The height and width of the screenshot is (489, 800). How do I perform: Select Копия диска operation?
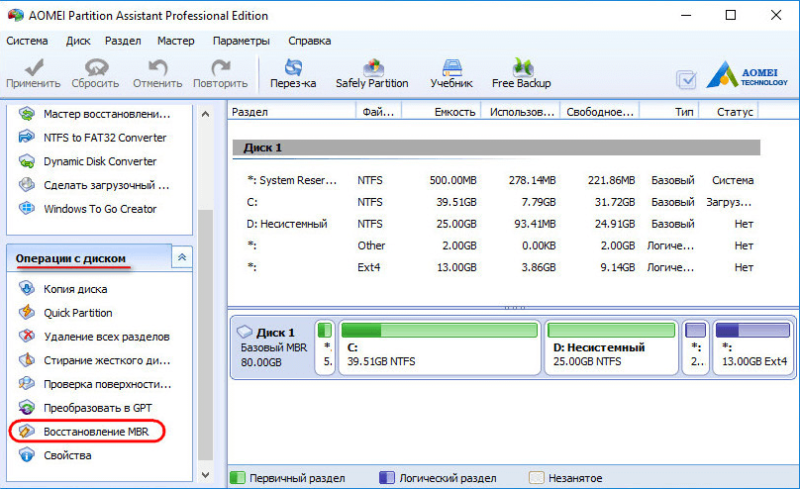click(x=63, y=289)
